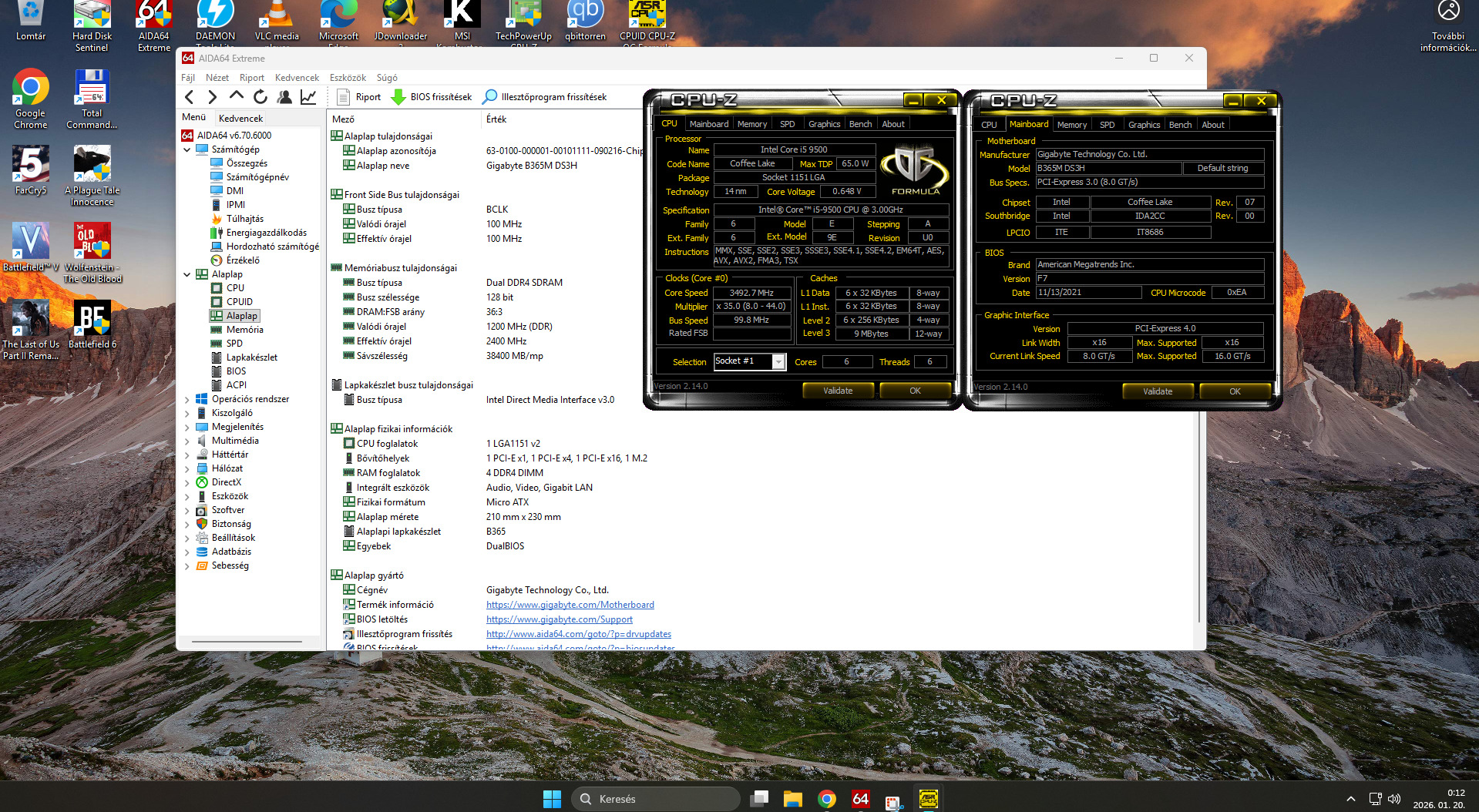
Task: Open the volume tray icon
Action: click(x=1394, y=799)
